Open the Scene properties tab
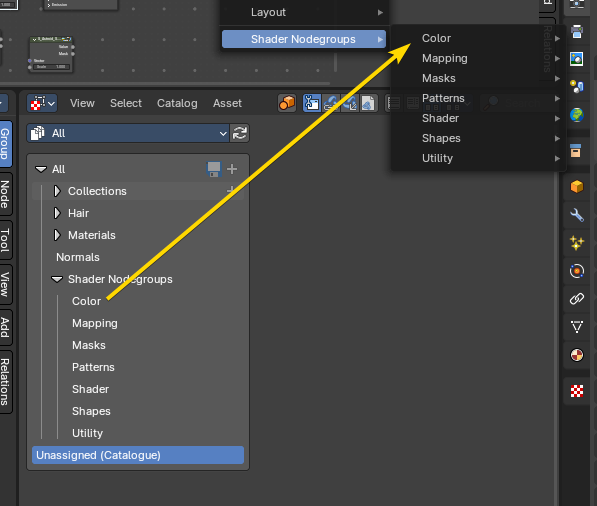597x506 pixels. click(x=576, y=87)
